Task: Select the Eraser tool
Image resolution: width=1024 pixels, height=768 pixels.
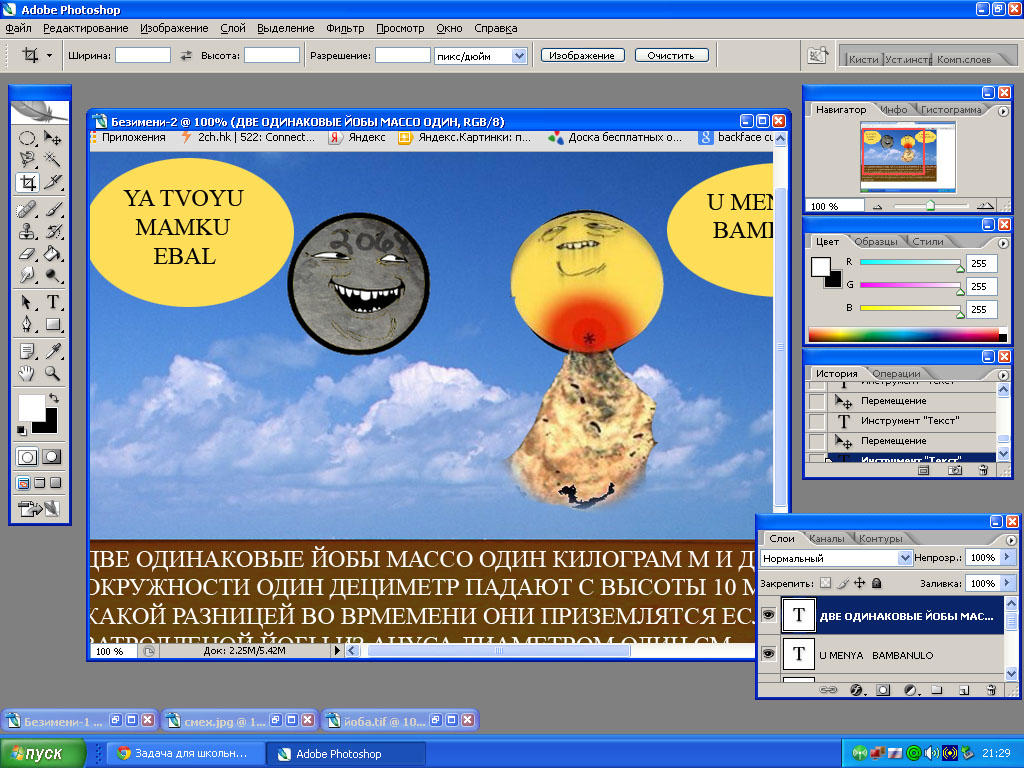Action: [27, 253]
